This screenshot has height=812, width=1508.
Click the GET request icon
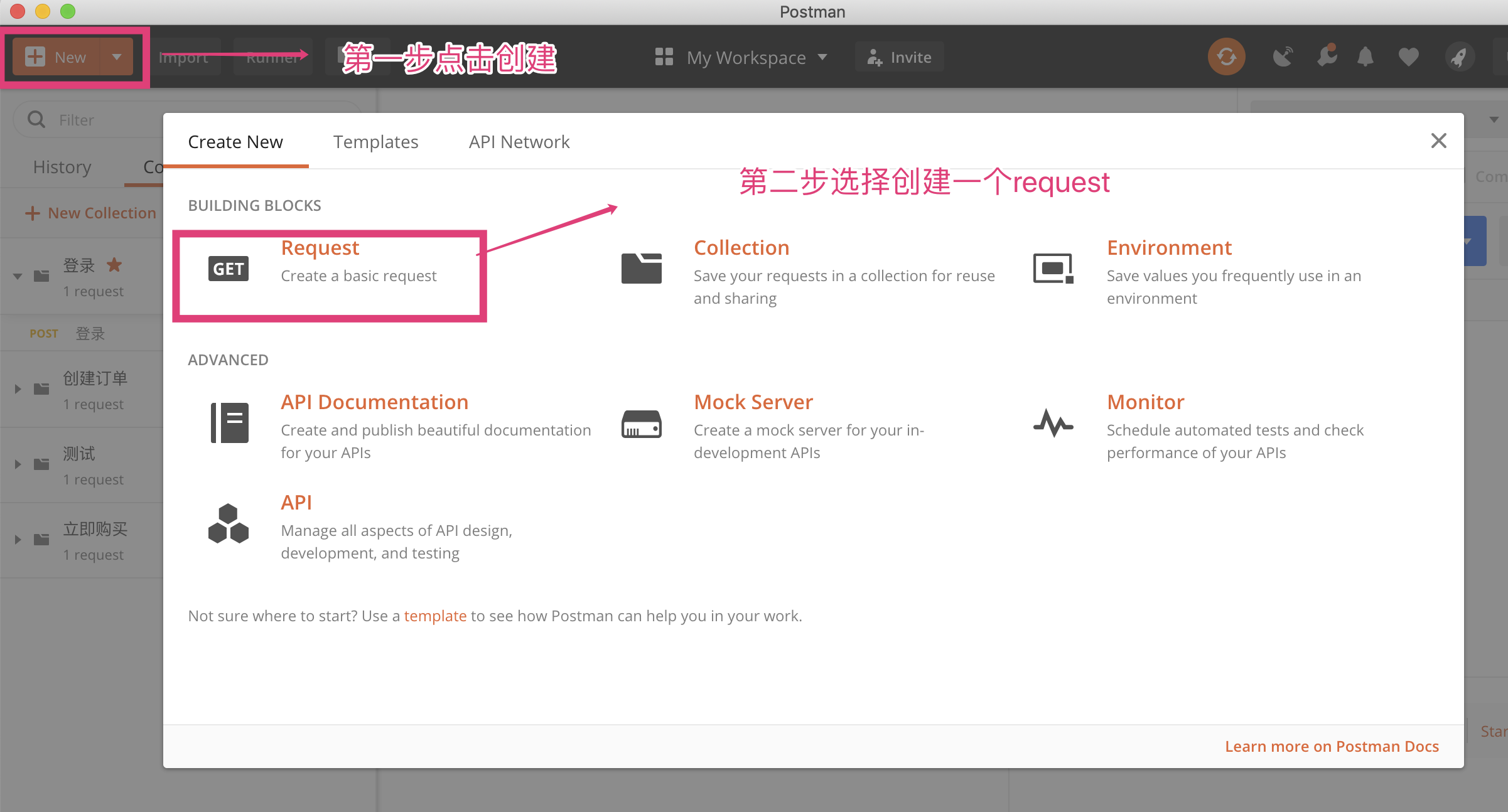pyautogui.click(x=228, y=269)
